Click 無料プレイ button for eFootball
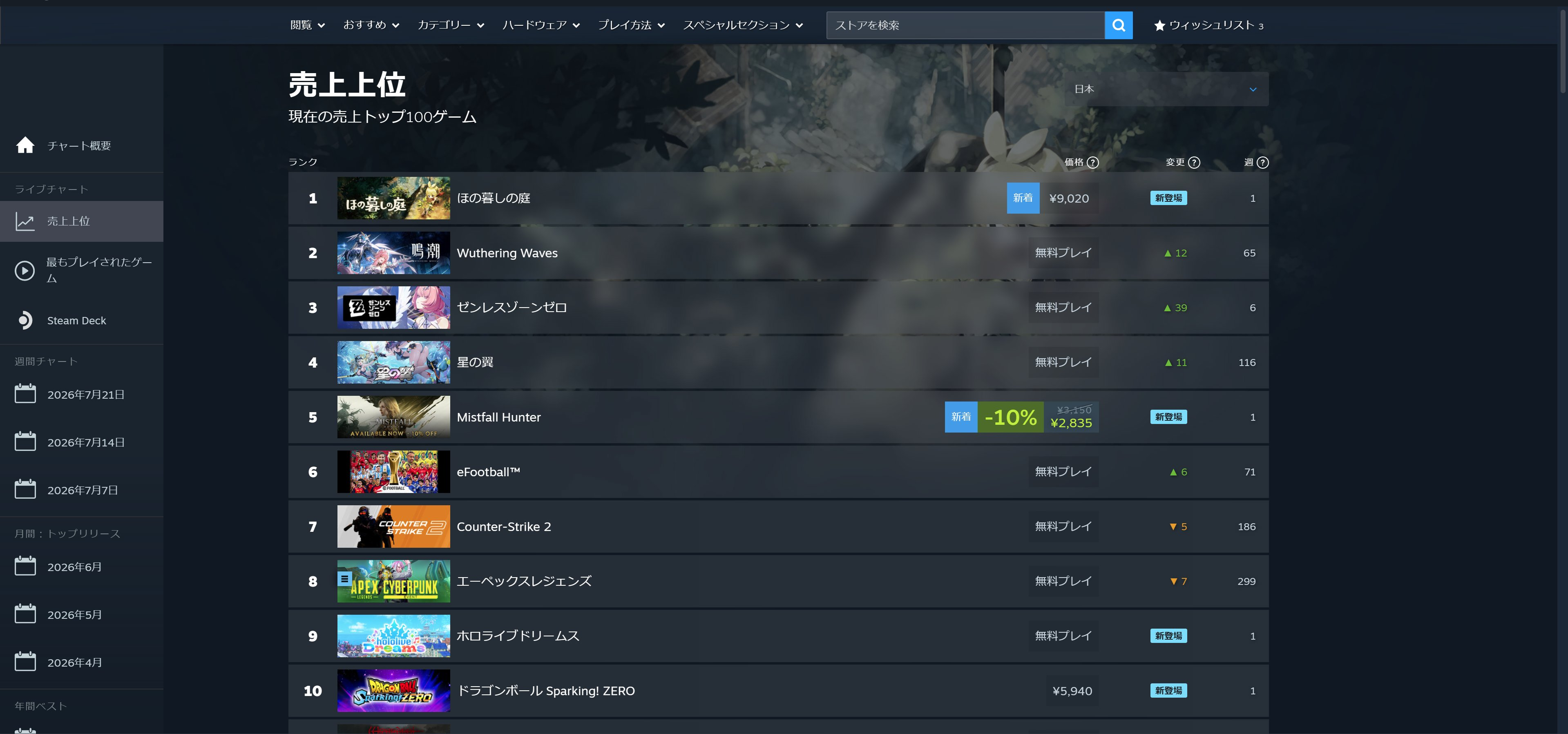 1063,472
